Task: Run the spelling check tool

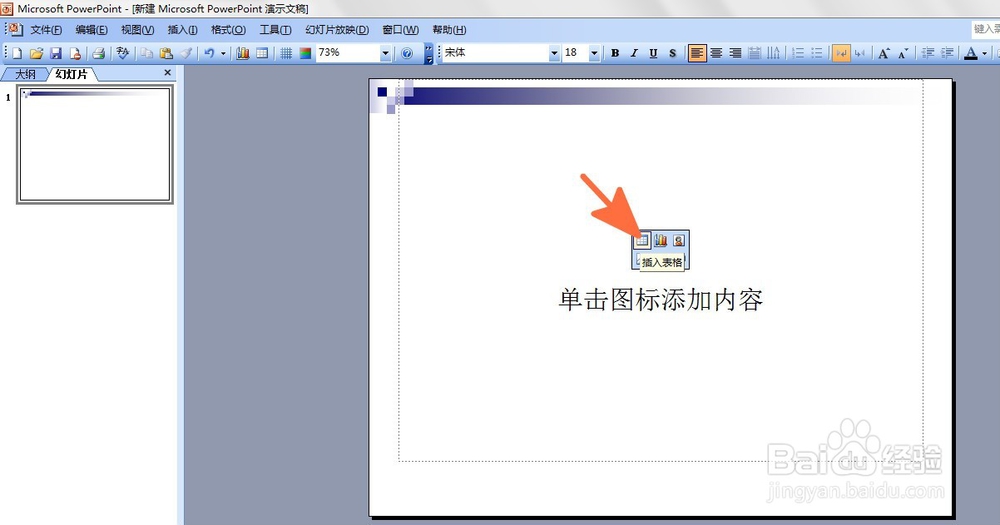Action: click(x=122, y=53)
